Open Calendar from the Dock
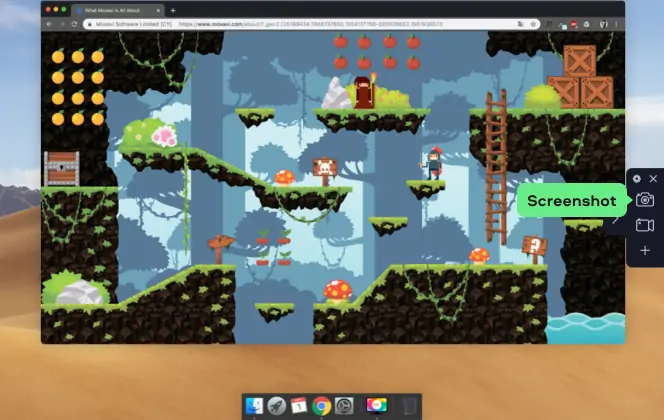The height and width of the screenshot is (420, 664). [x=299, y=406]
